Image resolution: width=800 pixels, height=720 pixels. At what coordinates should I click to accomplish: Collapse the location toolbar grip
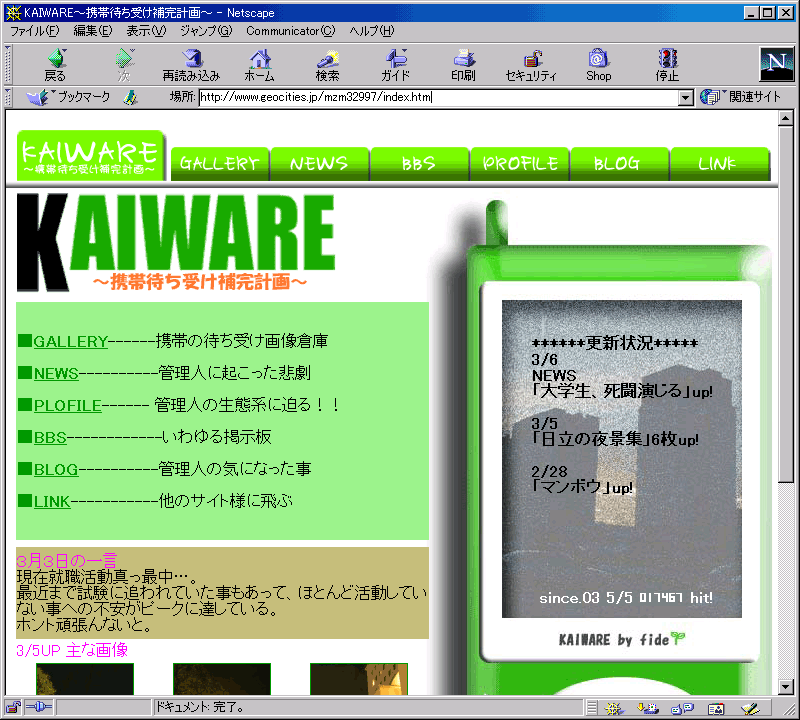[8, 97]
